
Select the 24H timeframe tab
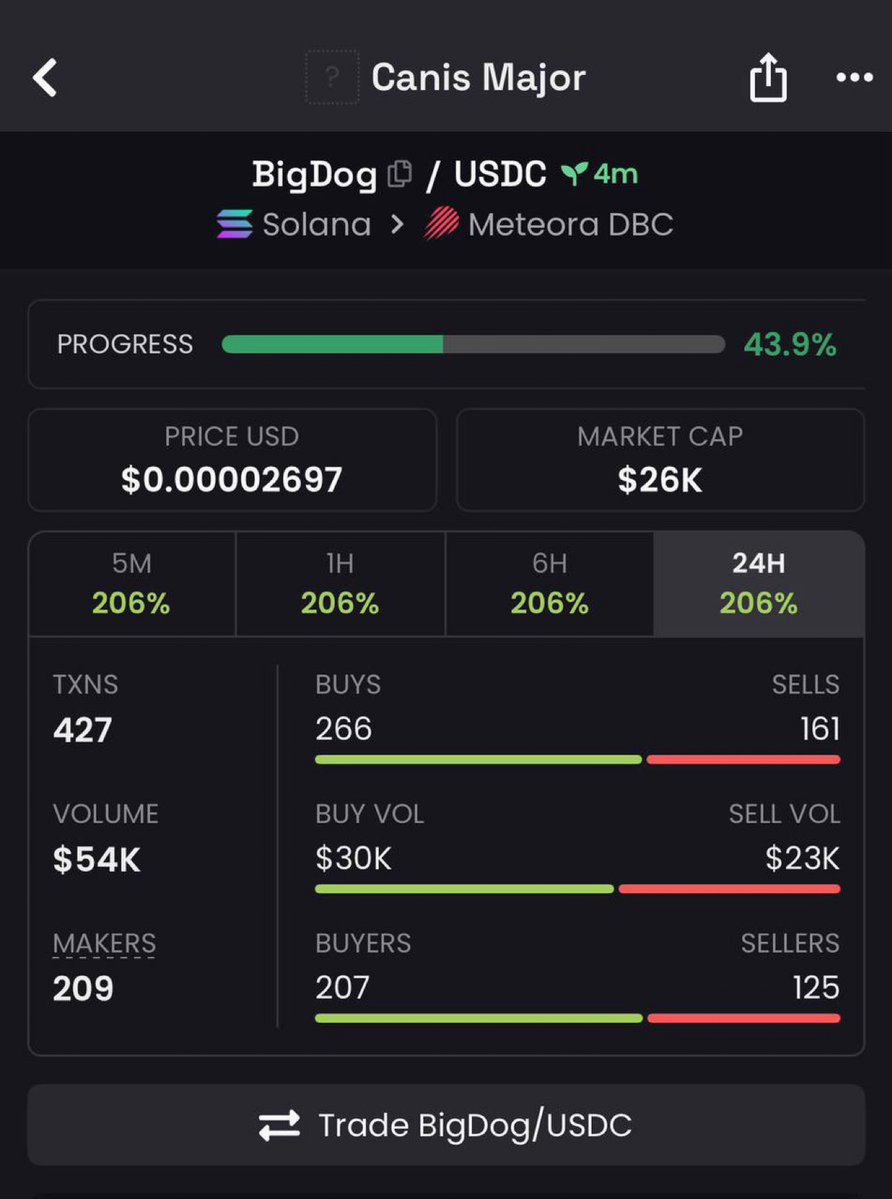click(759, 583)
